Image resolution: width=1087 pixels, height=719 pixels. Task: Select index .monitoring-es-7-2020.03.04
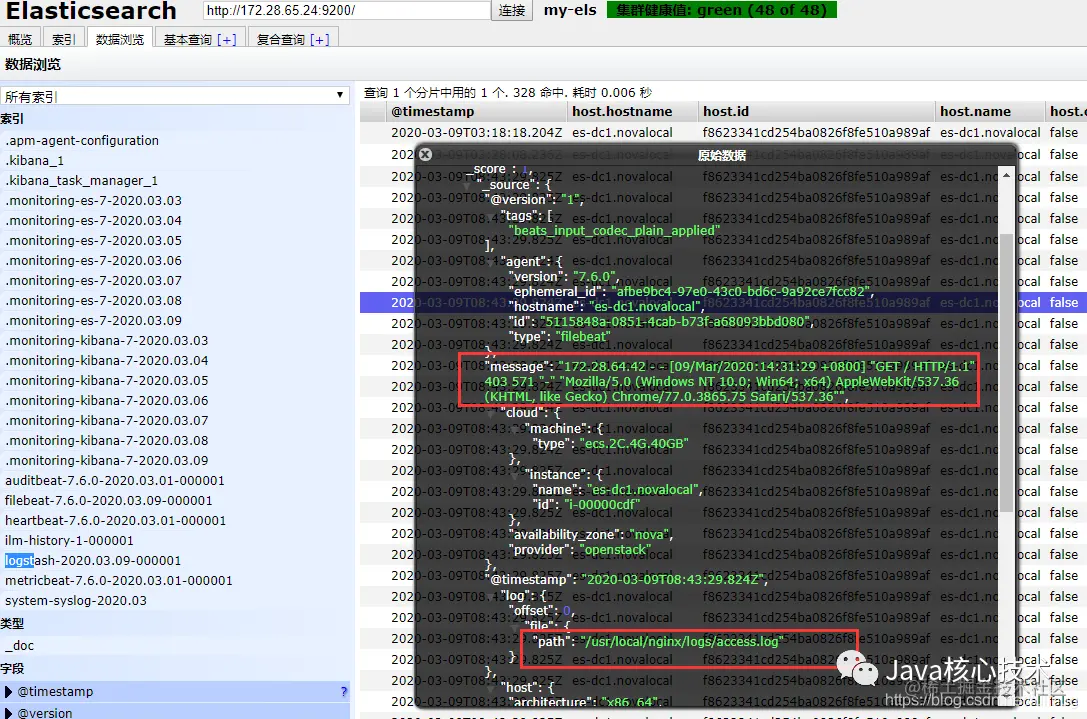coord(94,221)
